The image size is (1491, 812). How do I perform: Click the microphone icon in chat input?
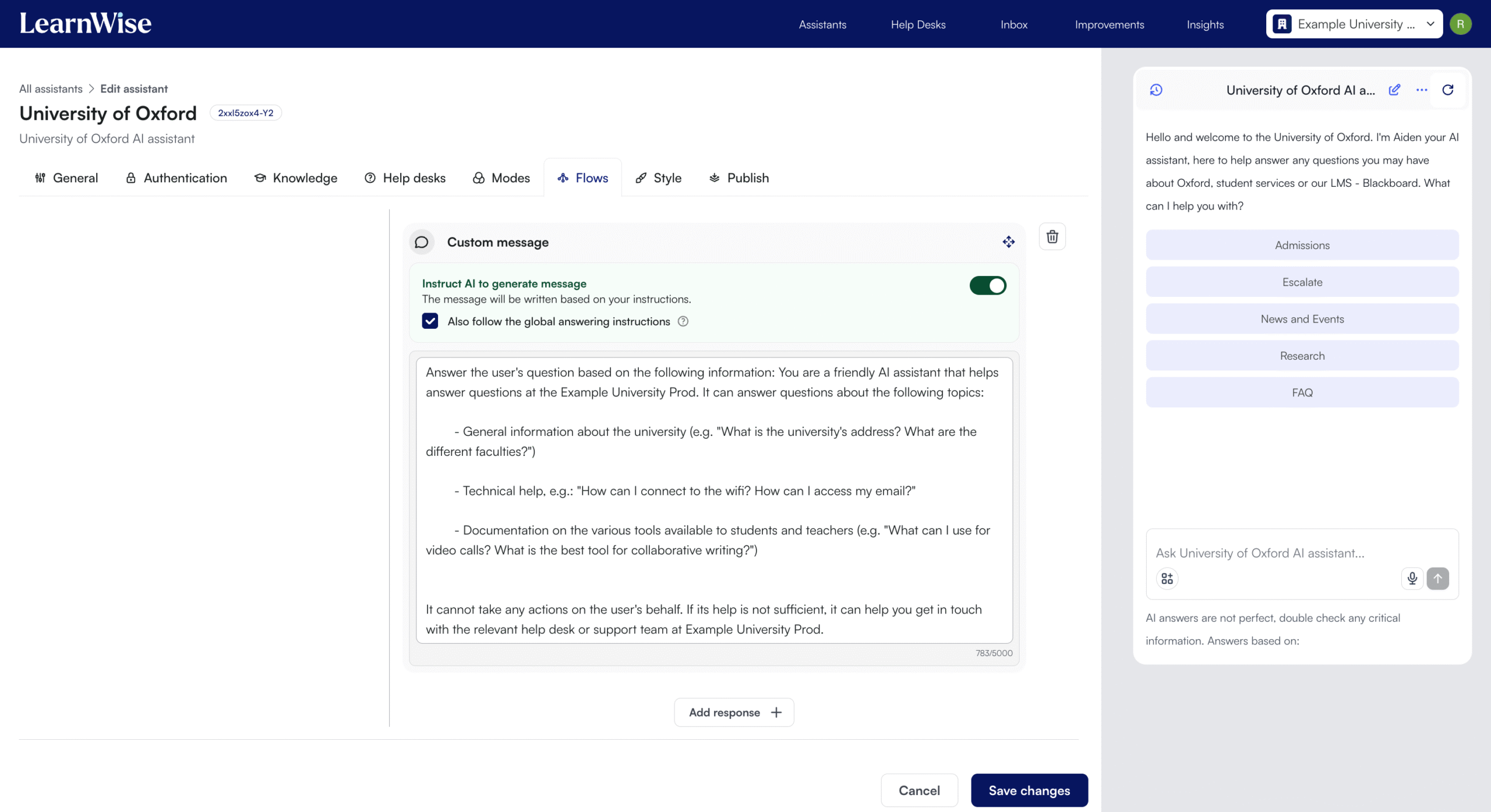click(1412, 578)
